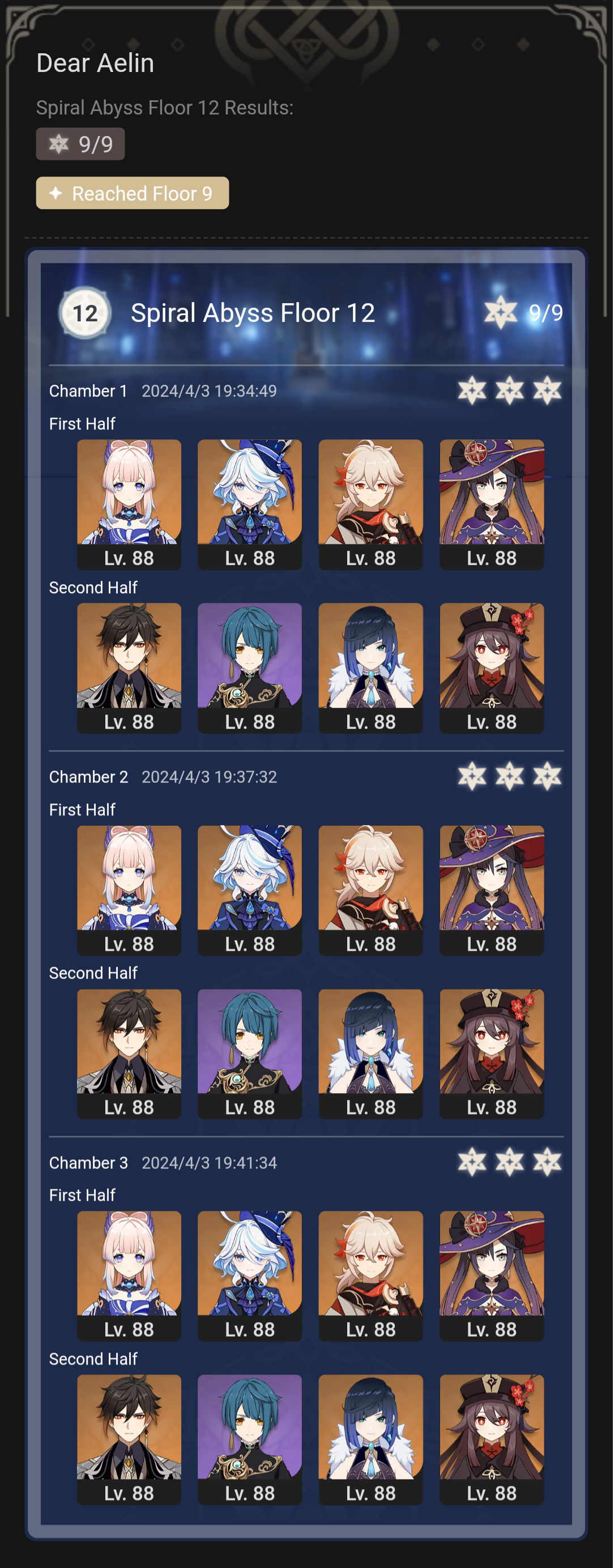Select teal-haired purple-card character in Chamber 3
This screenshot has width=614, height=1568.
point(249,1439)
